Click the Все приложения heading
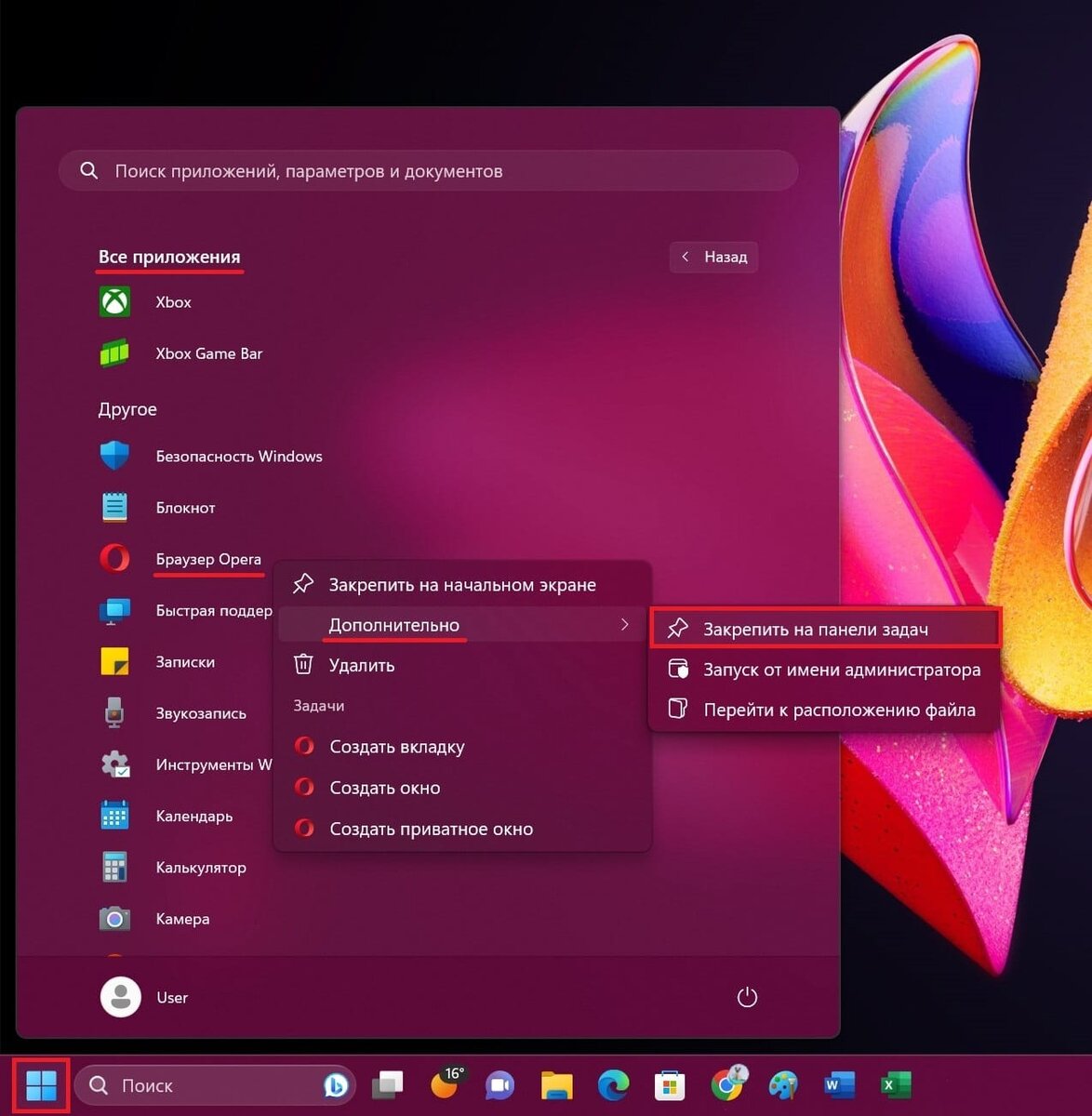 (169, 257)
